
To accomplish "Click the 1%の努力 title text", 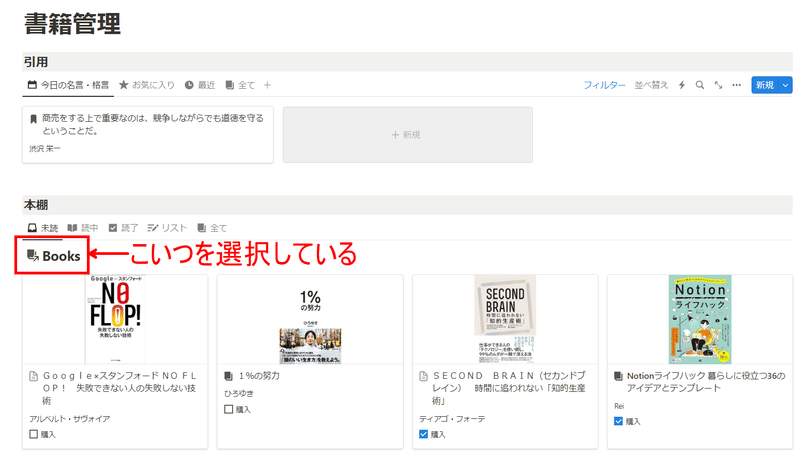I will 259,376.
